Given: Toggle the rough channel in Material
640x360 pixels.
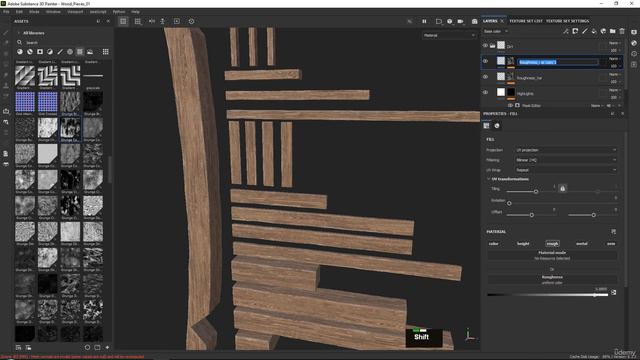Looking at the screenshot, I should pos(552,244).
